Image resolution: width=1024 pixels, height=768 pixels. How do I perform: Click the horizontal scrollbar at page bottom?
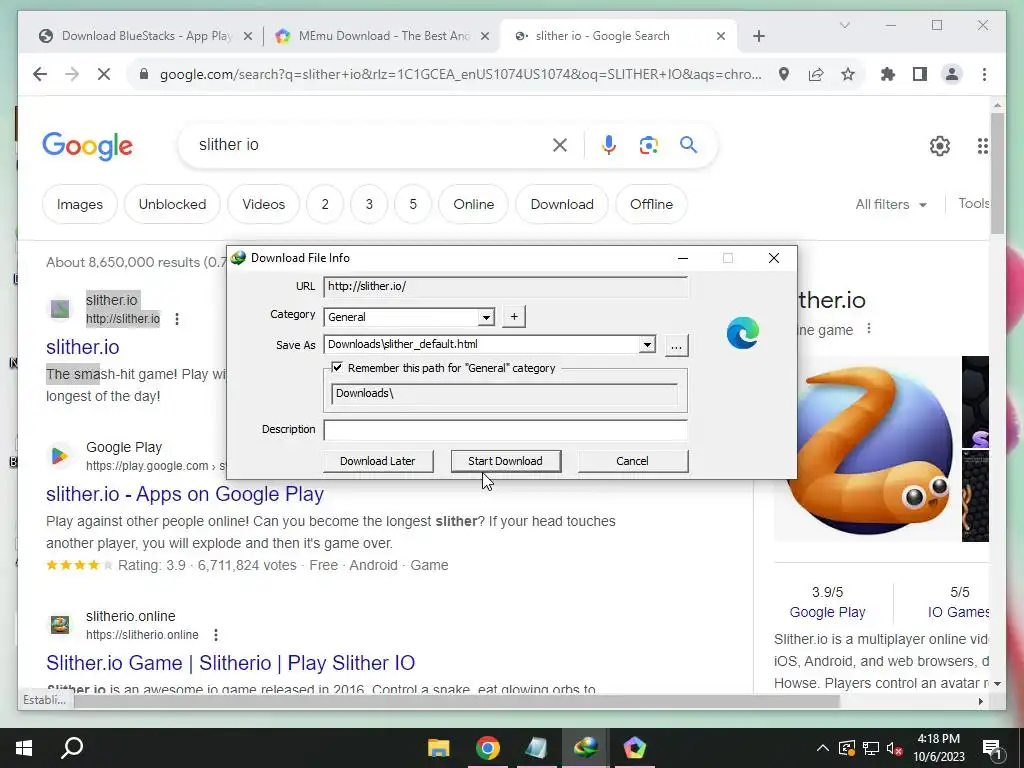click(456, 701)
